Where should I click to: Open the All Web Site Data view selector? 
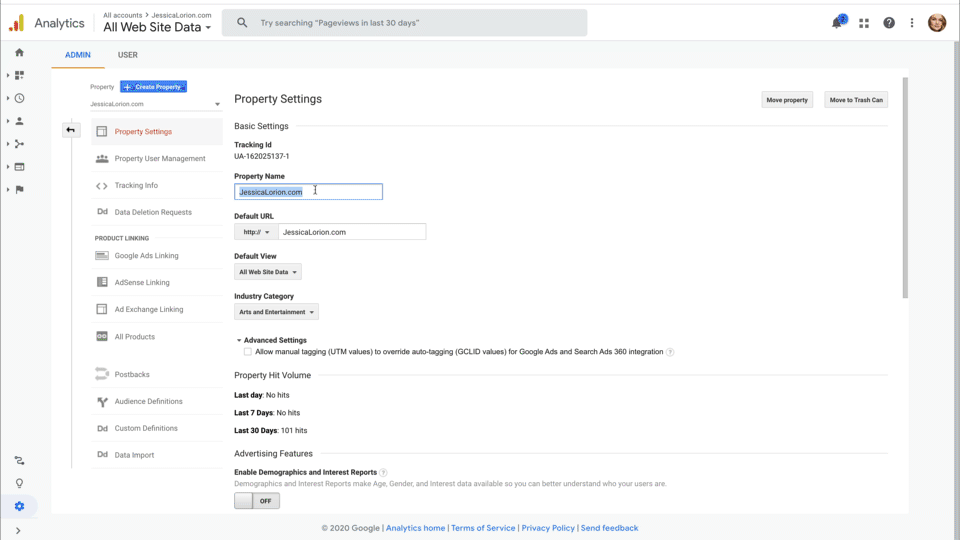(157, 27)
